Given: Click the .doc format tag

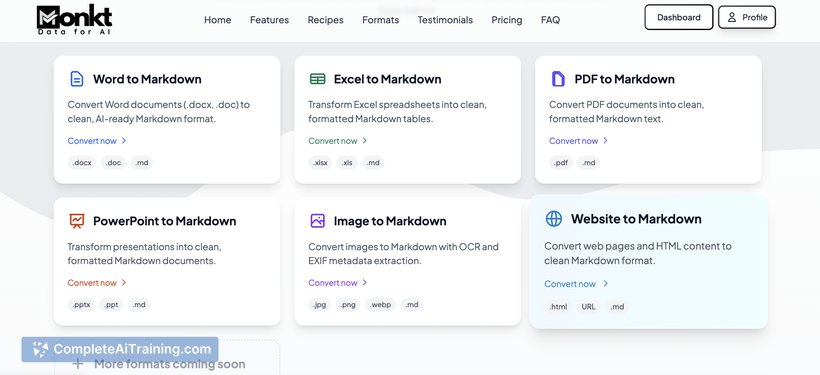Looking at the screenshot, I should (113, 163).
